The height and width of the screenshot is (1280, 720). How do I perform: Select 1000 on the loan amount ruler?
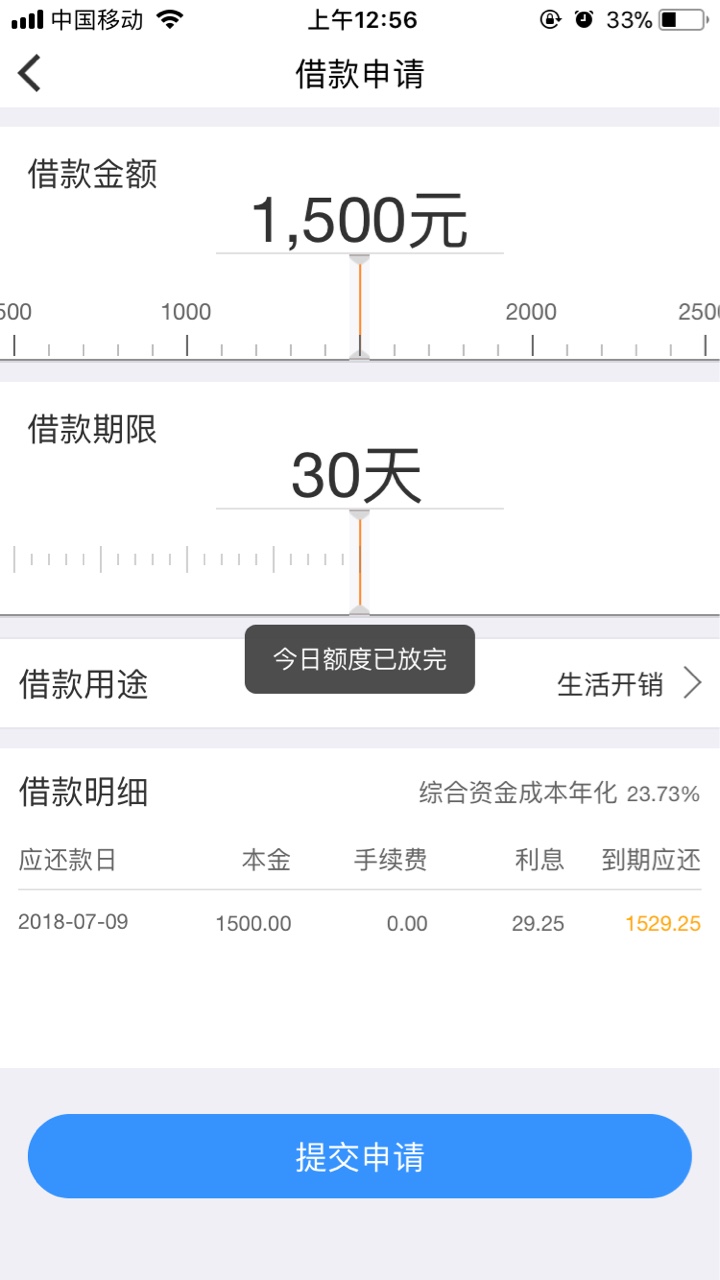tap(186, 312)
